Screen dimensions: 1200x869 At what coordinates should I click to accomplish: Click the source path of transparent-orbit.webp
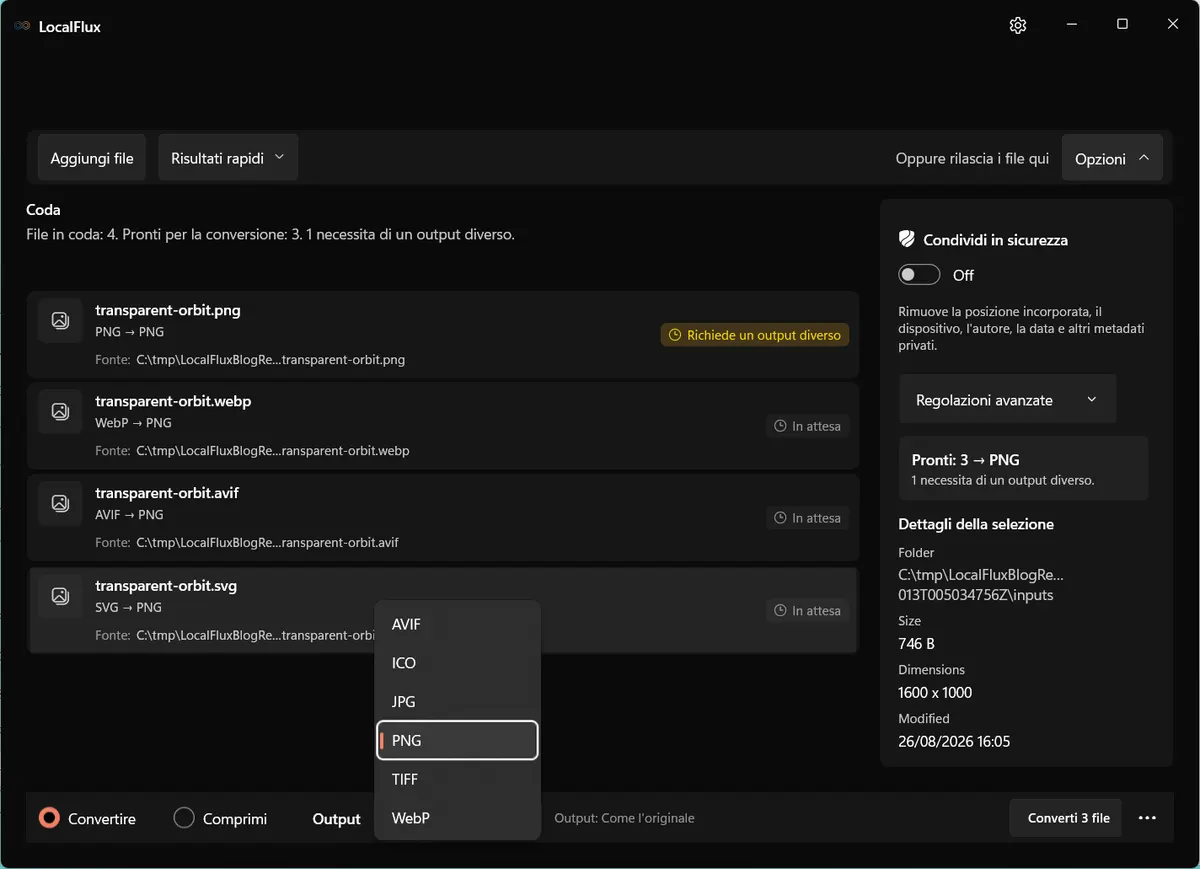tap(273, 451)
